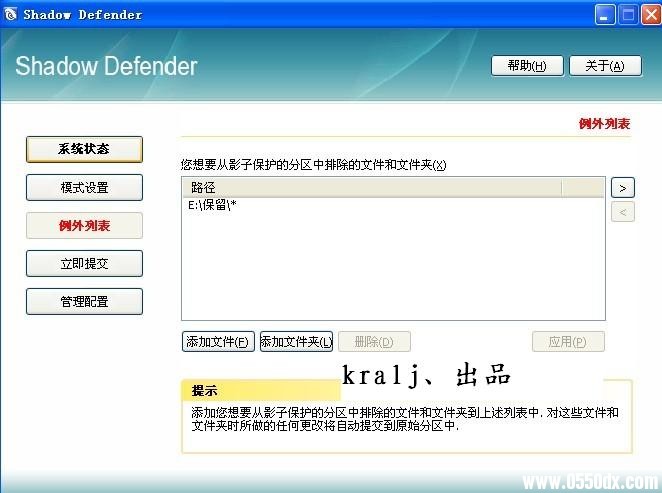Click the Shadow Defender title bar icon
Image resolution: width=662 pixels, height=493 pixels.
[10, 15]
